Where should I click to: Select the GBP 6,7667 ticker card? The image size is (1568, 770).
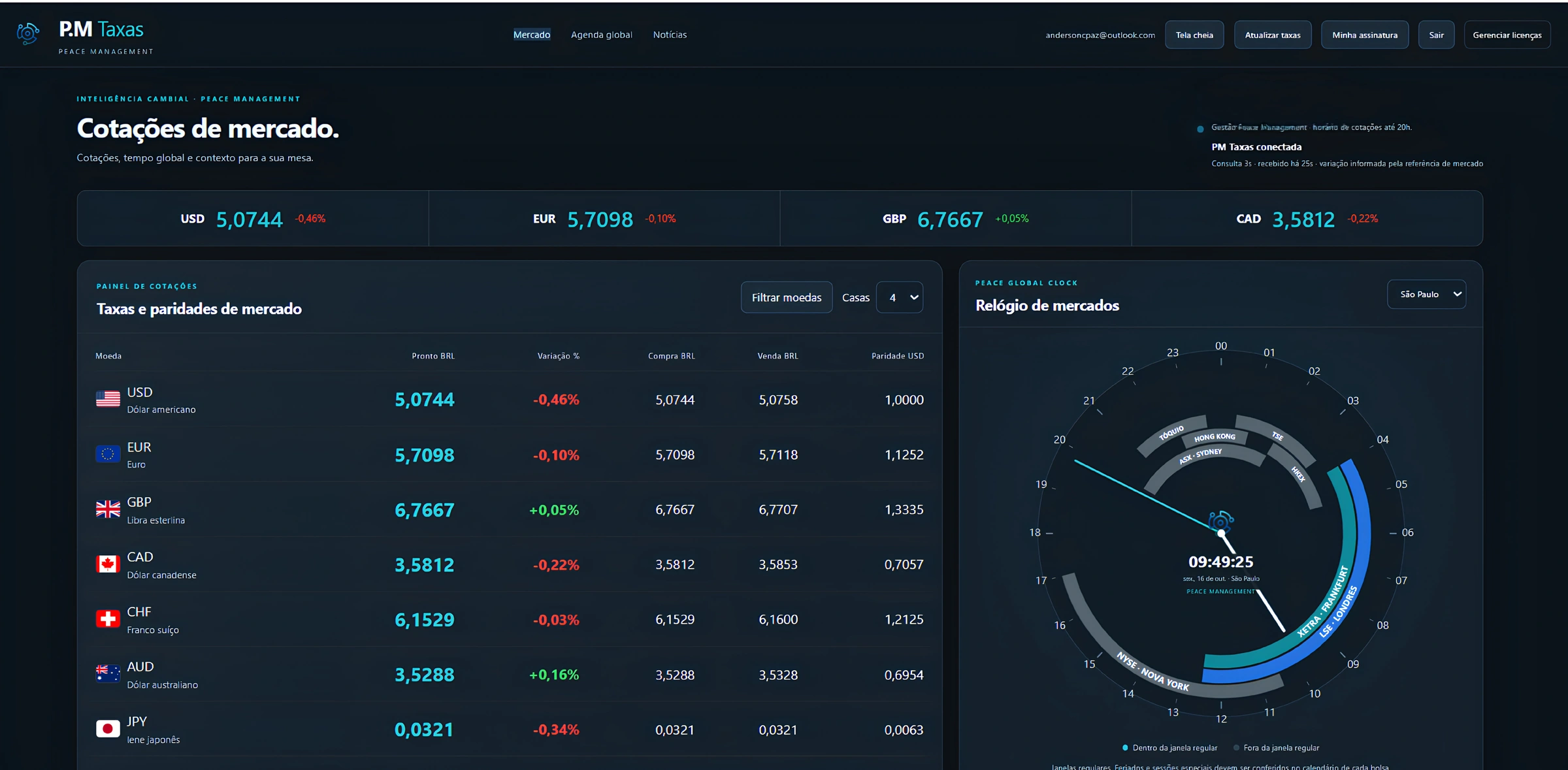(x=956, y=219)
